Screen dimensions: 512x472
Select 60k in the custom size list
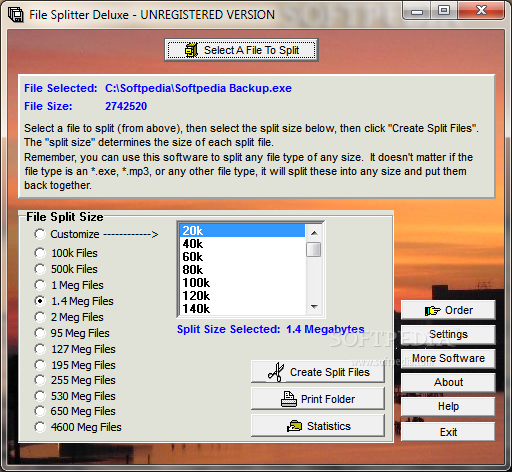point(242,257)
